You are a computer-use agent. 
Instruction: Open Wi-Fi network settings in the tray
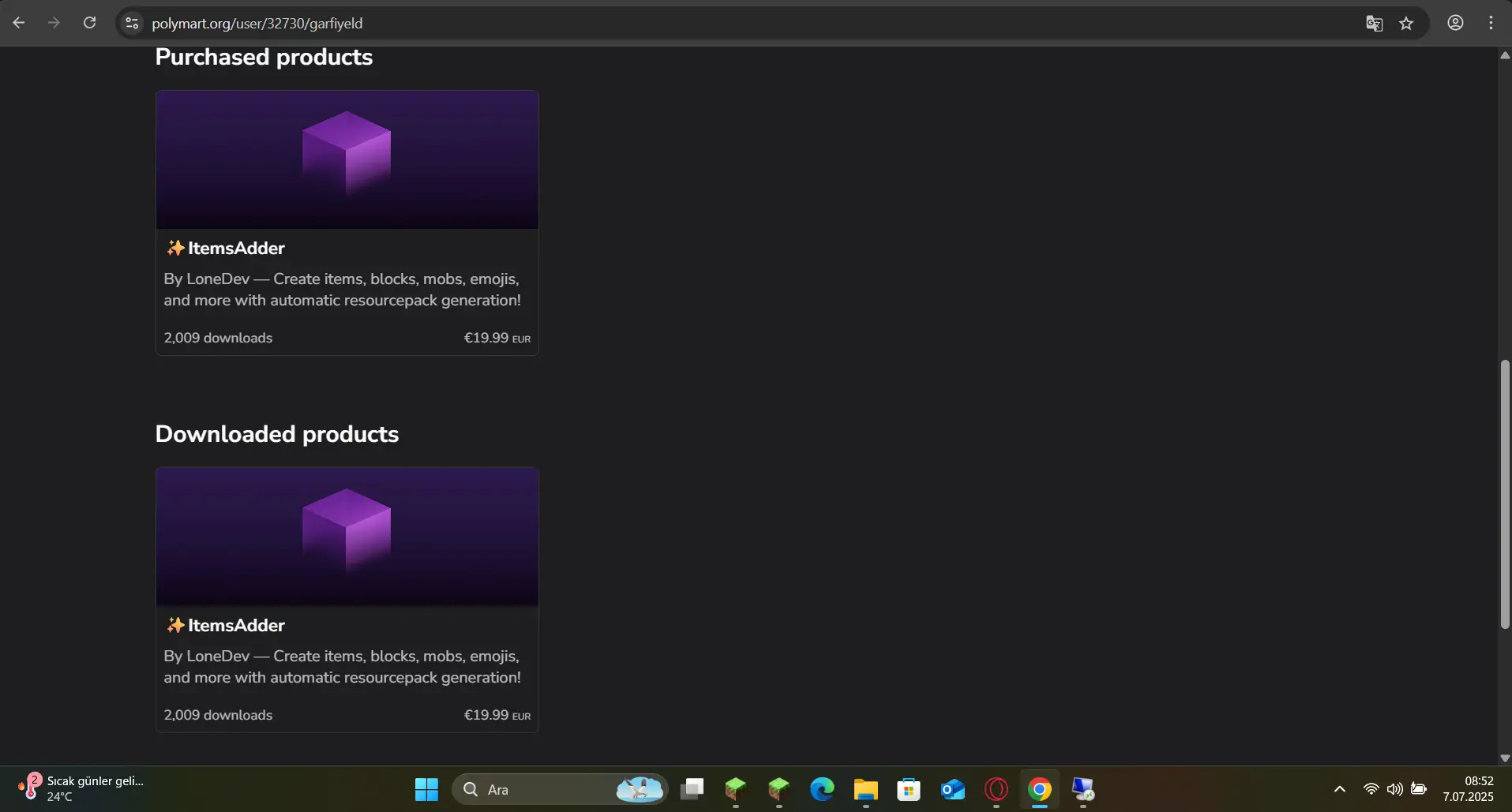click(1371, 789)
